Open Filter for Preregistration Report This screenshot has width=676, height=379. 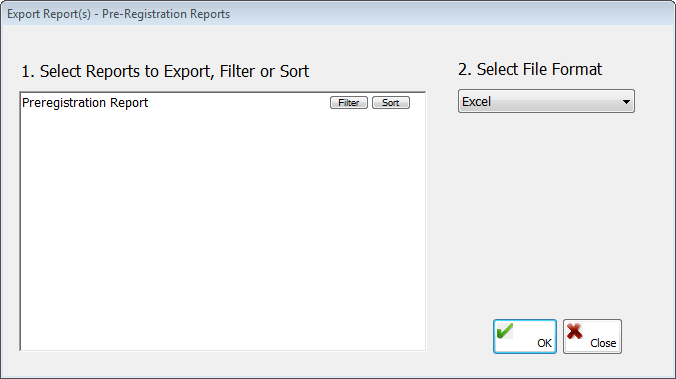(x=349, y=103)
